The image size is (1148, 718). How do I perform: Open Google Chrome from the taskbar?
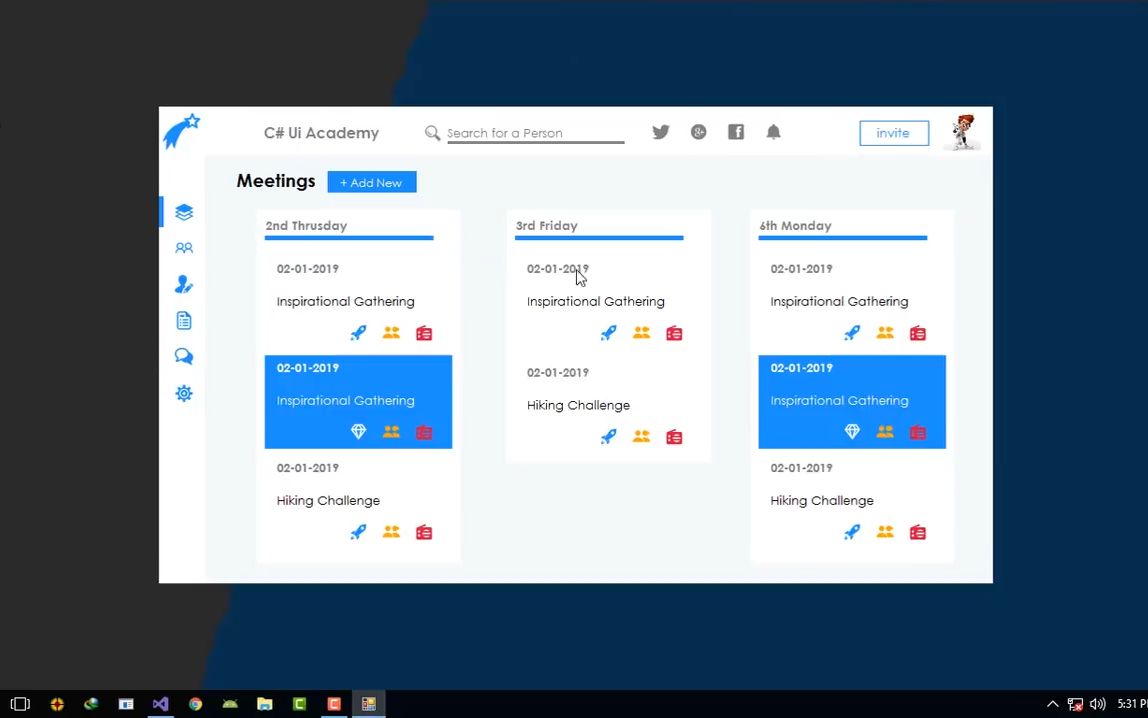[x=195, y=704]
